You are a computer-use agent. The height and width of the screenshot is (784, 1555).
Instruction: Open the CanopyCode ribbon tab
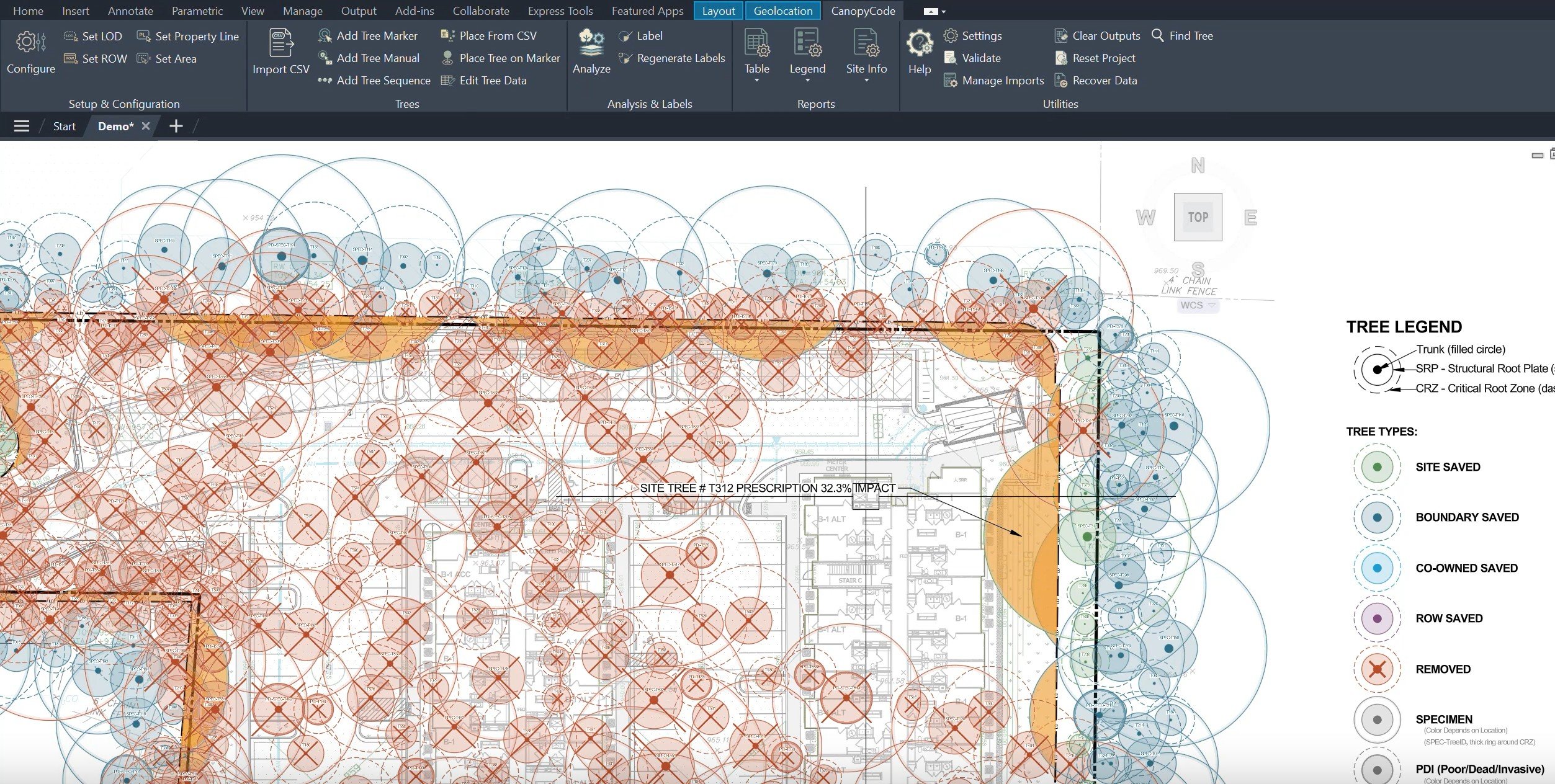[x=863, y=11]
